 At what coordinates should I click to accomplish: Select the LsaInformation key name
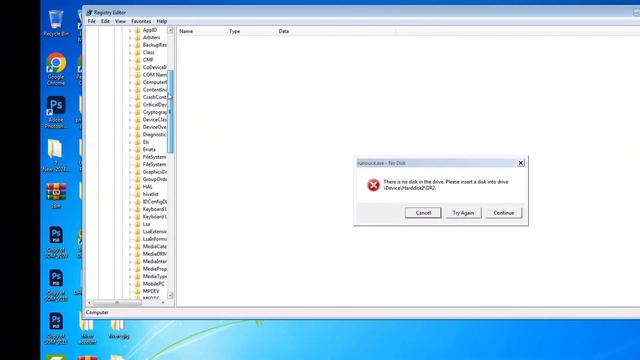click(155, 239)
